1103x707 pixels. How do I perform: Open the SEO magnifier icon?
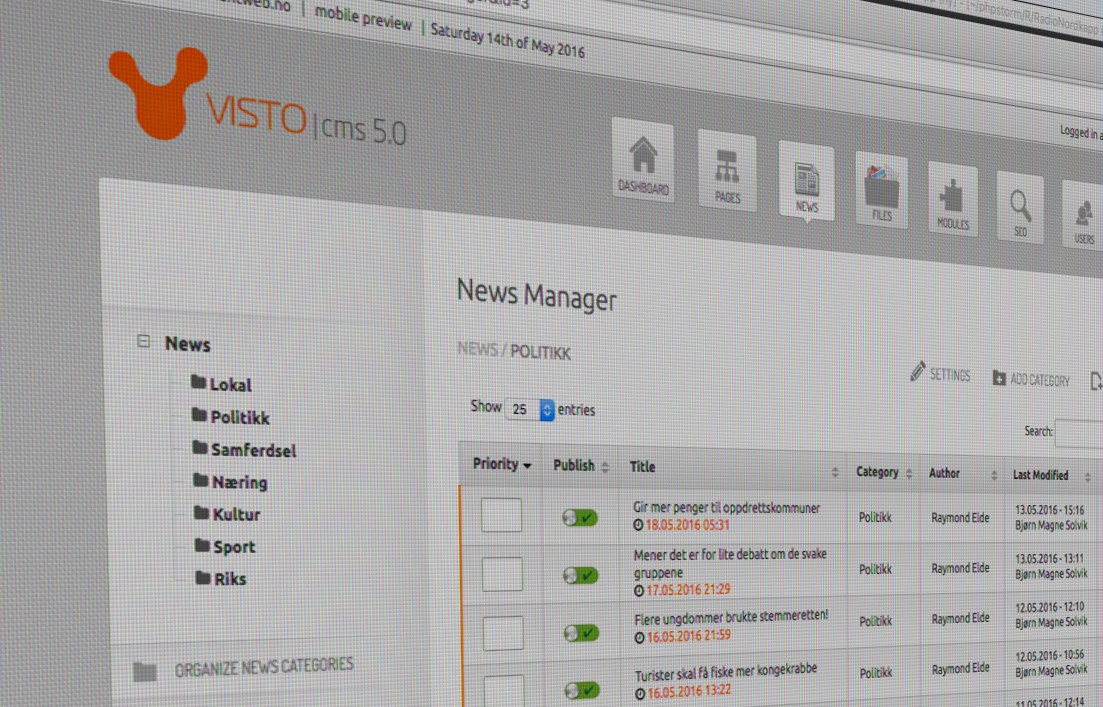[x=1020, y=208]
